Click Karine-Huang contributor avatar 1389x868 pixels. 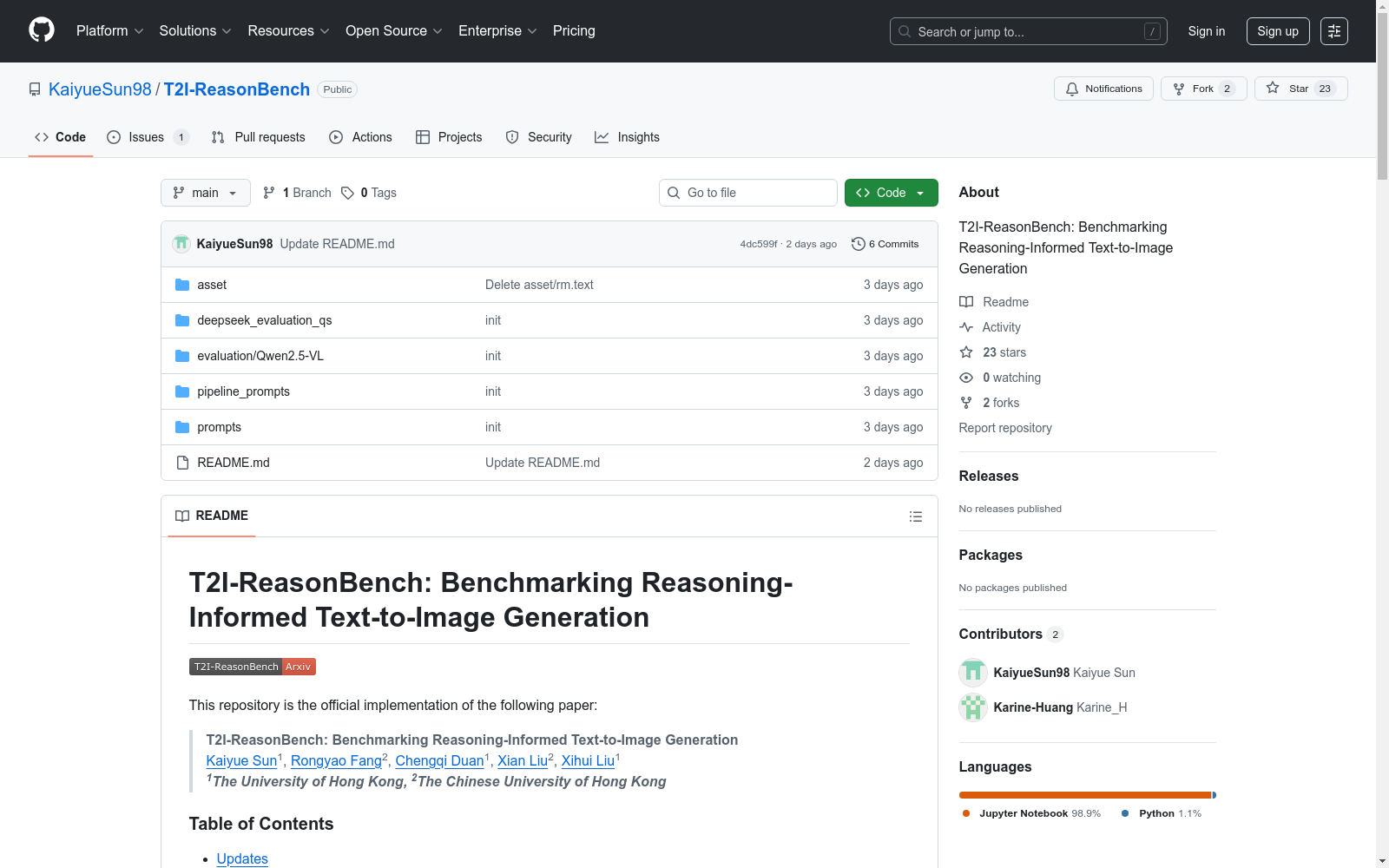(973, 707)
